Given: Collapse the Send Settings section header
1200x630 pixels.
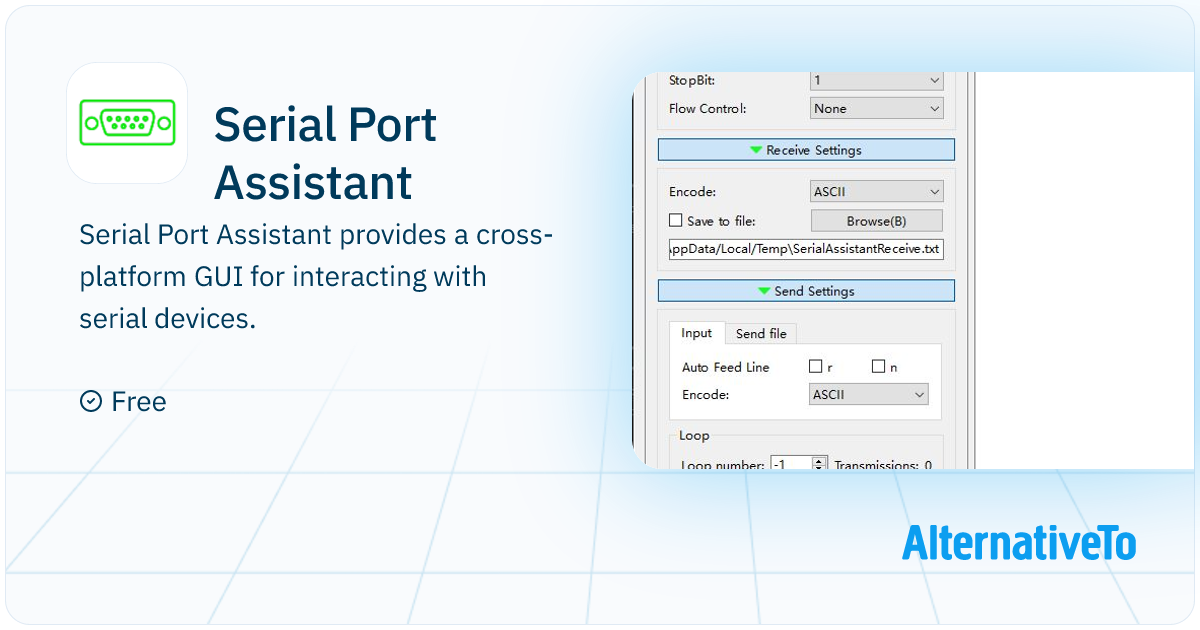Looking at the screenshot, I should coord(806,291).
